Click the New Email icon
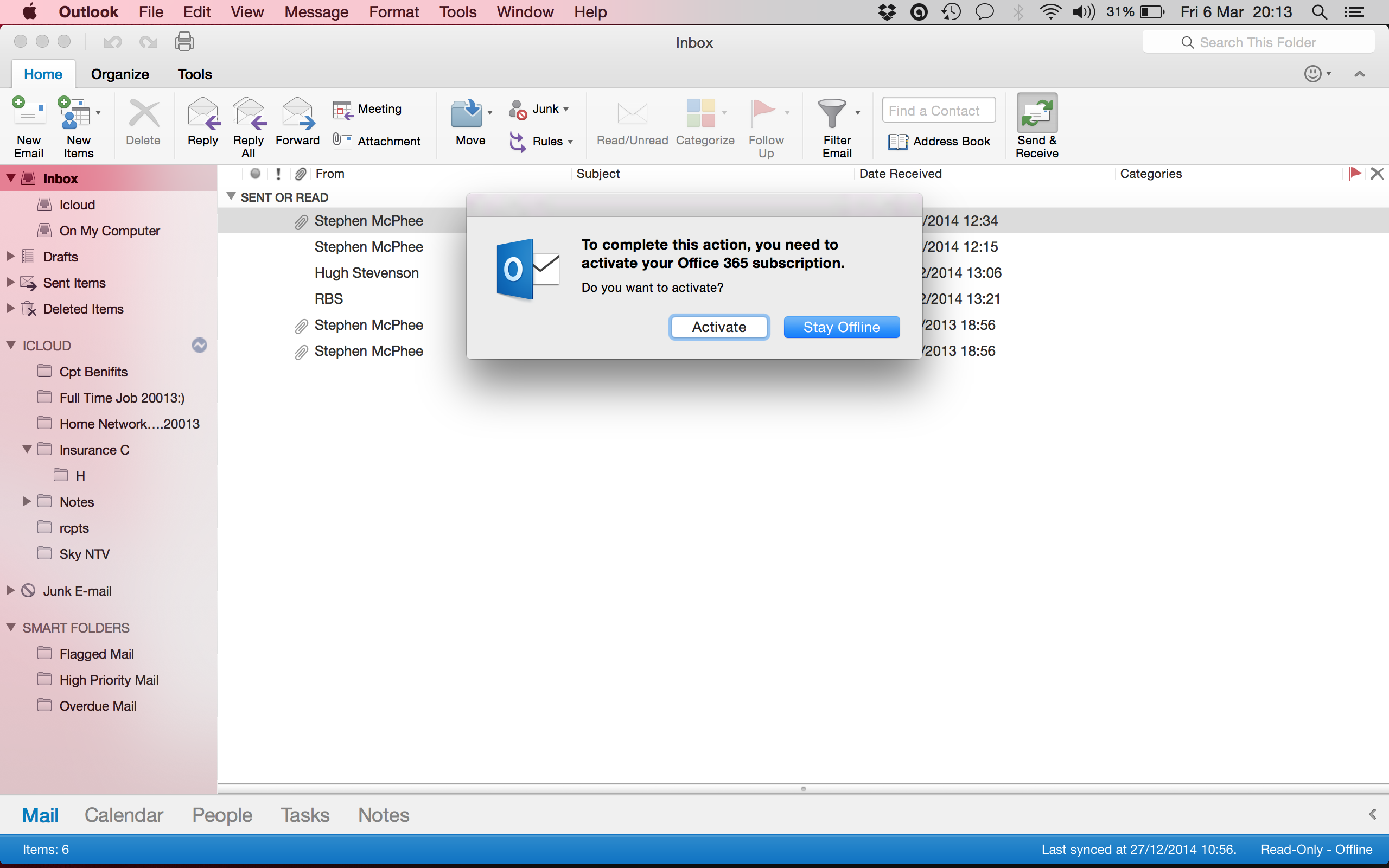1389x868 pixels. pos(29,111)
